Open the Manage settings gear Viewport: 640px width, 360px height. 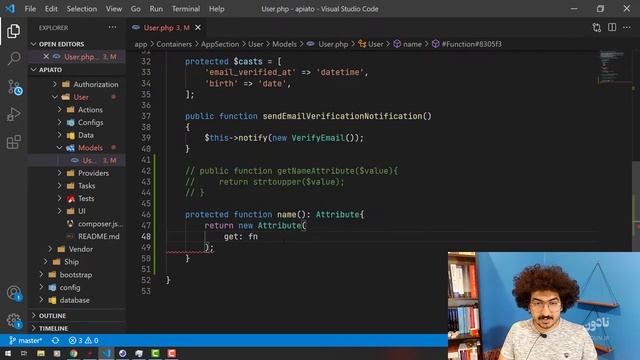coord(14,320)
